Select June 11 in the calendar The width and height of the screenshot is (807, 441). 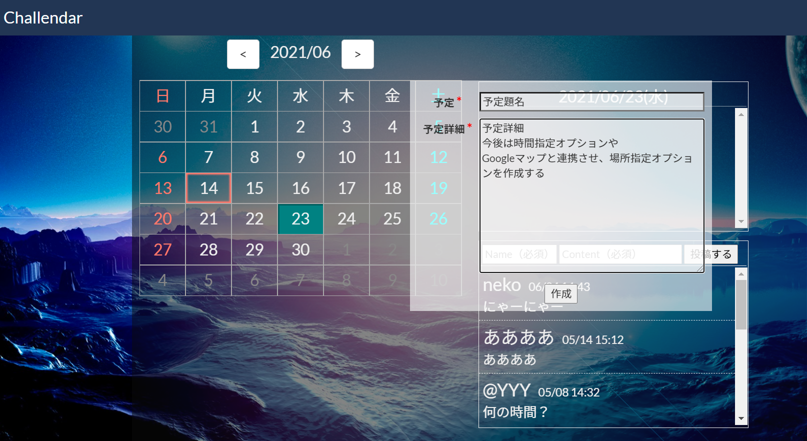392,157
